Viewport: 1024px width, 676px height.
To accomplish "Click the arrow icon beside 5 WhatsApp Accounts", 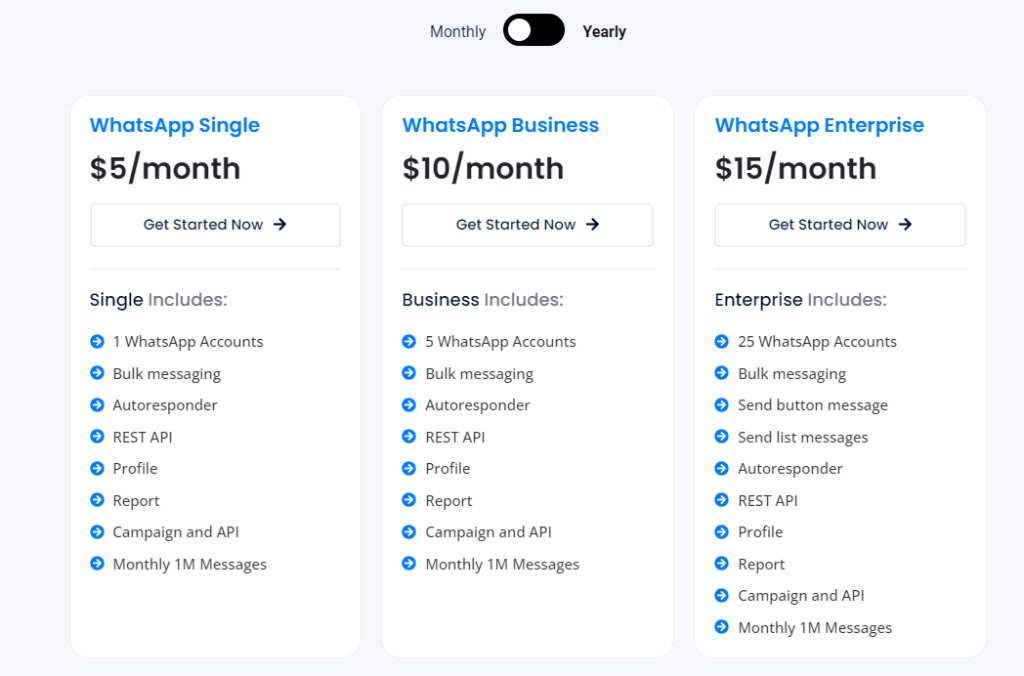I will tap(409, 341).
